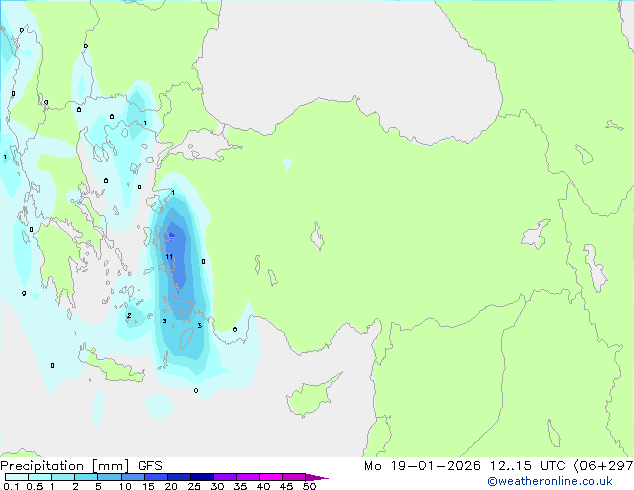The width and height of the screenshot is (634, 490).
Task: Click the 0.1–0.5 mm legend color box
Action: click(17, 477)
